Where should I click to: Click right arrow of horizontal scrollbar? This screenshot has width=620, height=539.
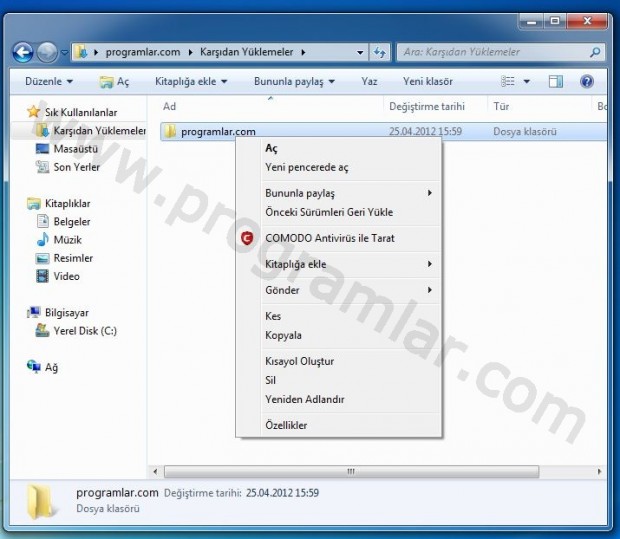pos(599,471)
